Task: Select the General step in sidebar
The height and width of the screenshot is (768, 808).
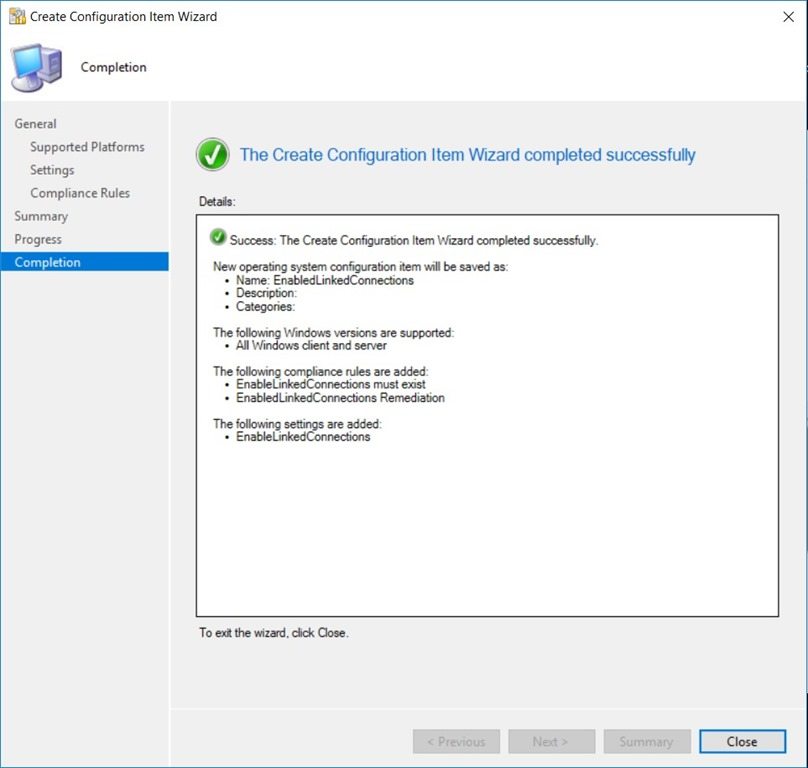Action: (x=36, y=124)
